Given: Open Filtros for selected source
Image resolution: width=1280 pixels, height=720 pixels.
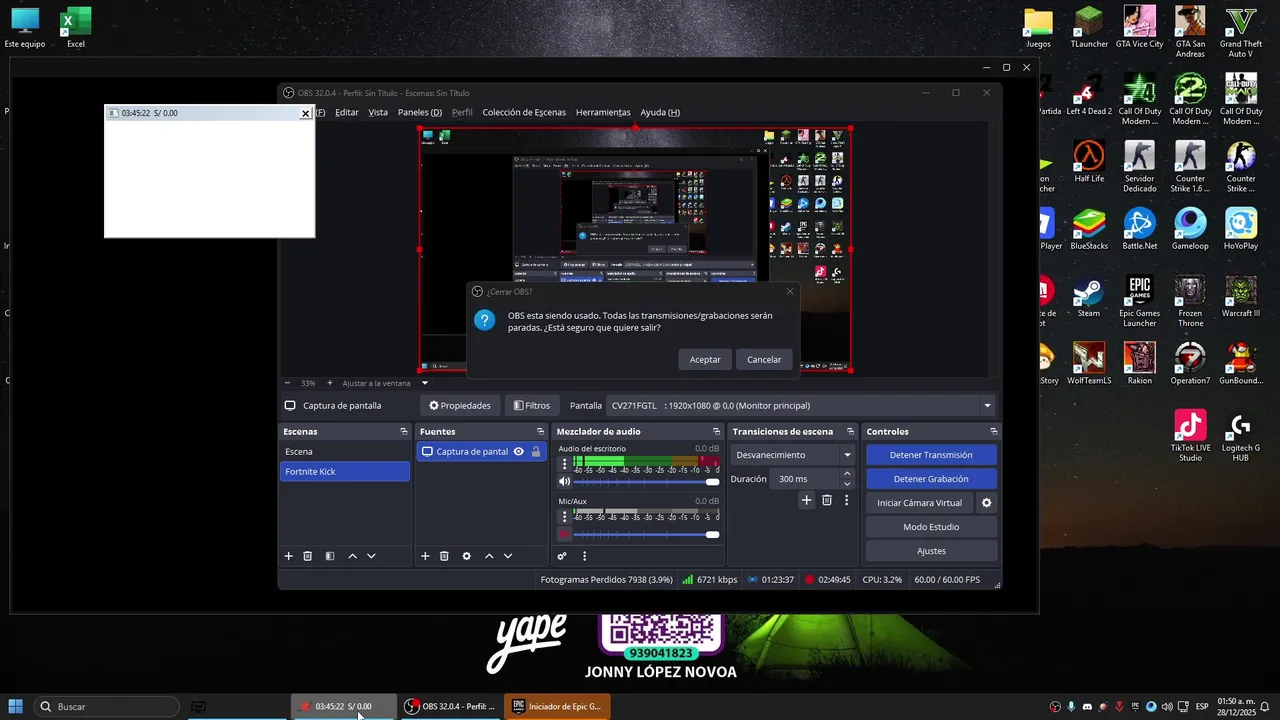Looking at the screenshot, I should tap(532, 406).
